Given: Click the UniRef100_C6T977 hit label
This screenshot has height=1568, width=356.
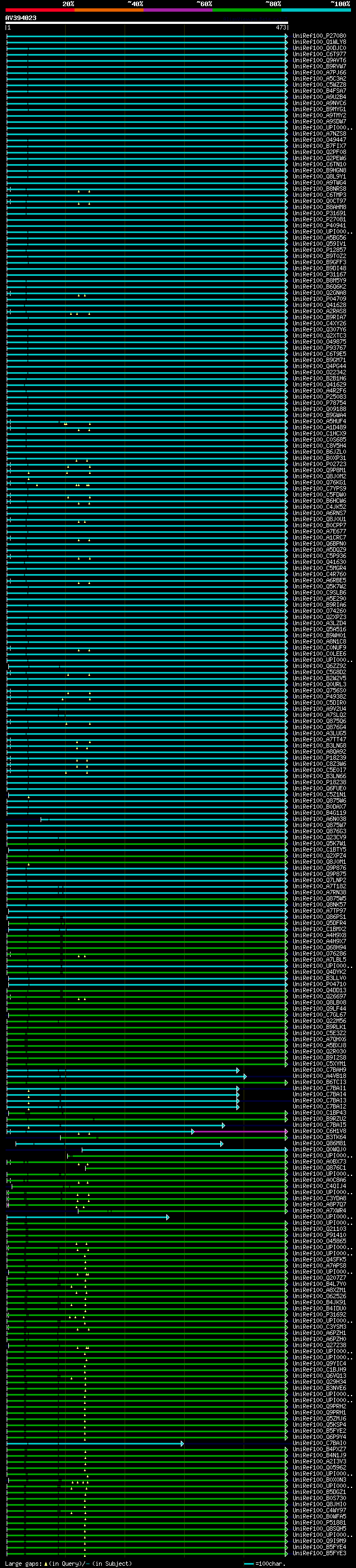Looking at the screenshot, I should coord(319,54).
